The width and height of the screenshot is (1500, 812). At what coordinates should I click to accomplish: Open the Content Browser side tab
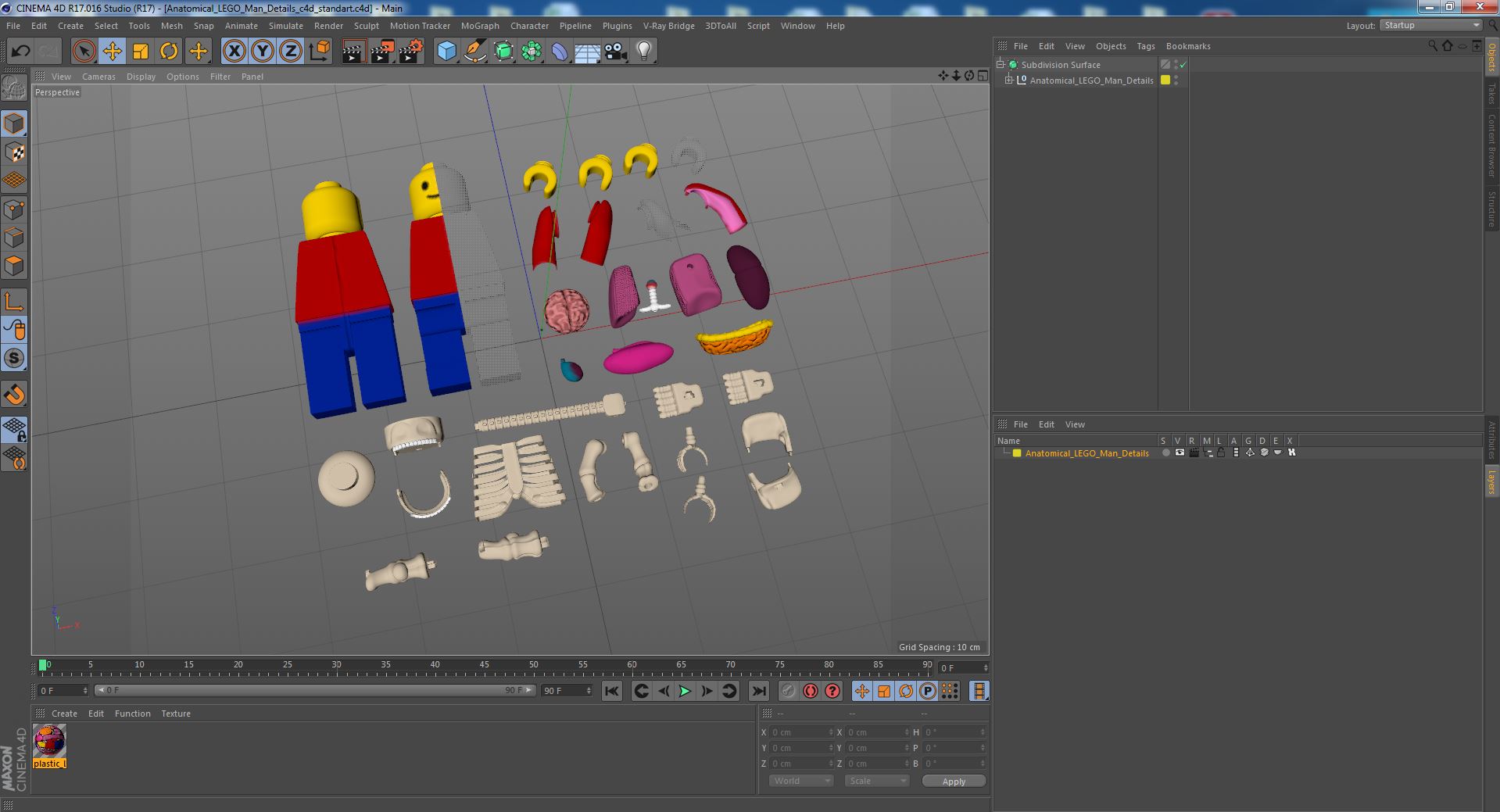click(1492, 146)
